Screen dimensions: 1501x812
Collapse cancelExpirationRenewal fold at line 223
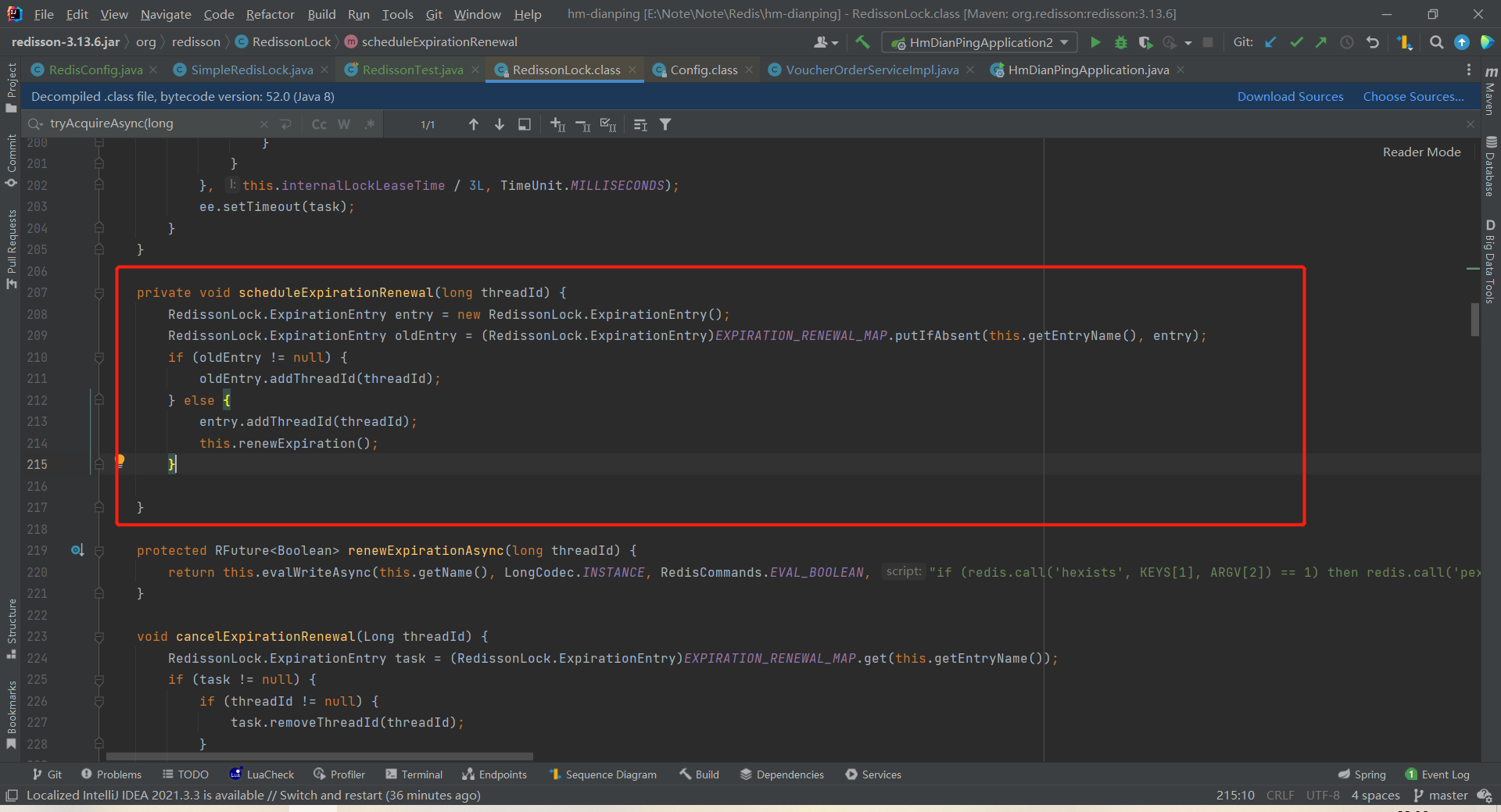click(x=99, y=637)
